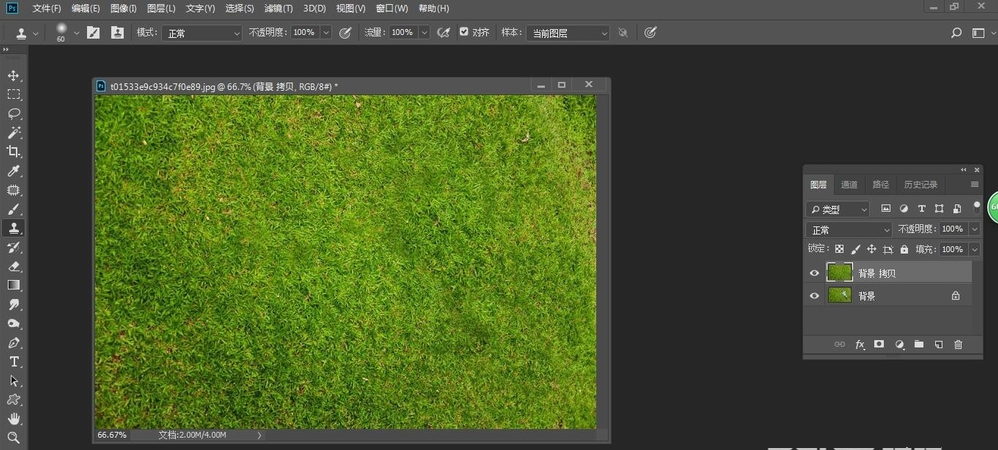Viewport: 998px width, 450px height.
Task: Create a new layer with the new-layer icon
Action: click(938, 344)
